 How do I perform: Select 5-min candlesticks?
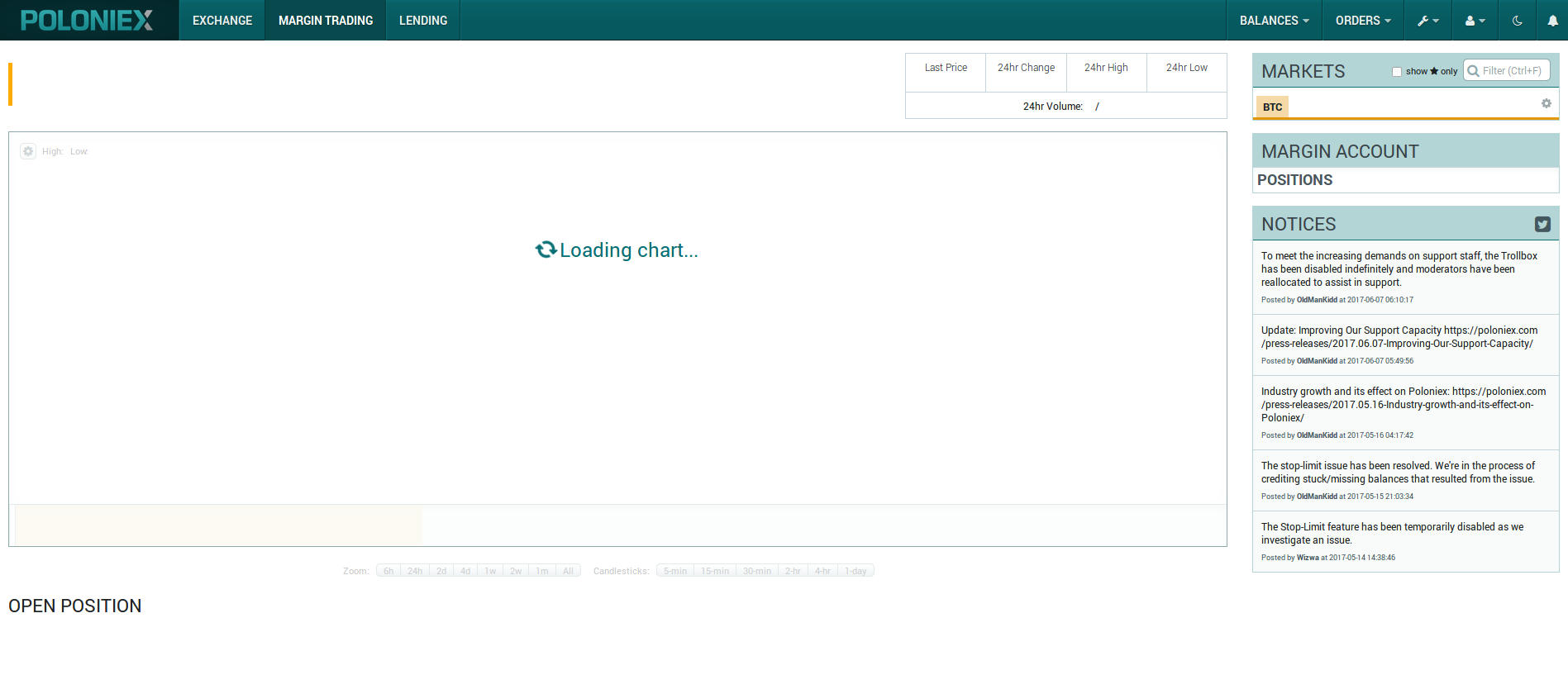pos(675,571)
